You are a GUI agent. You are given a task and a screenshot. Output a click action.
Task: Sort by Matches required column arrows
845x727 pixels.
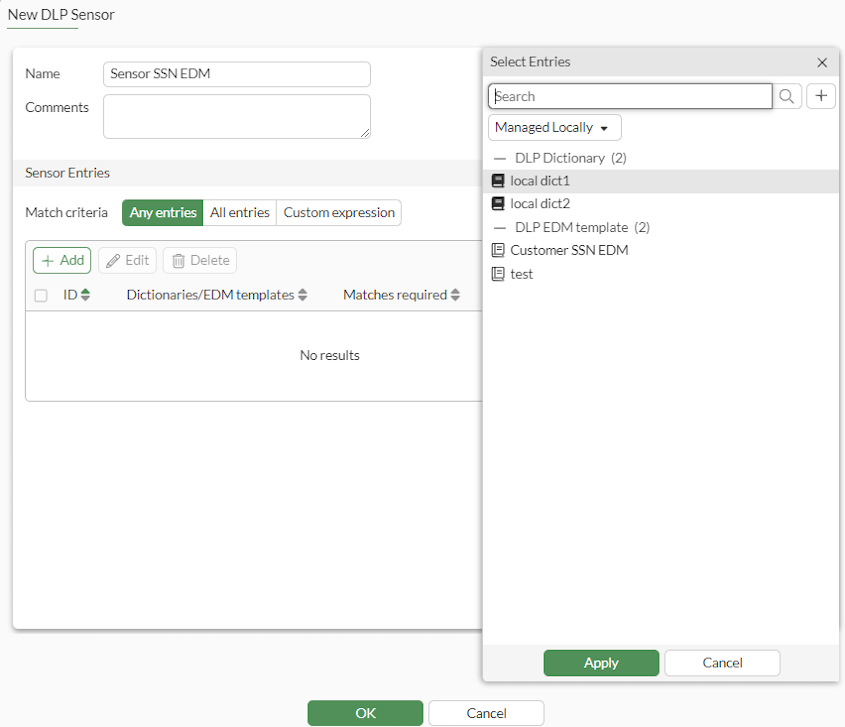click(455, 295)
